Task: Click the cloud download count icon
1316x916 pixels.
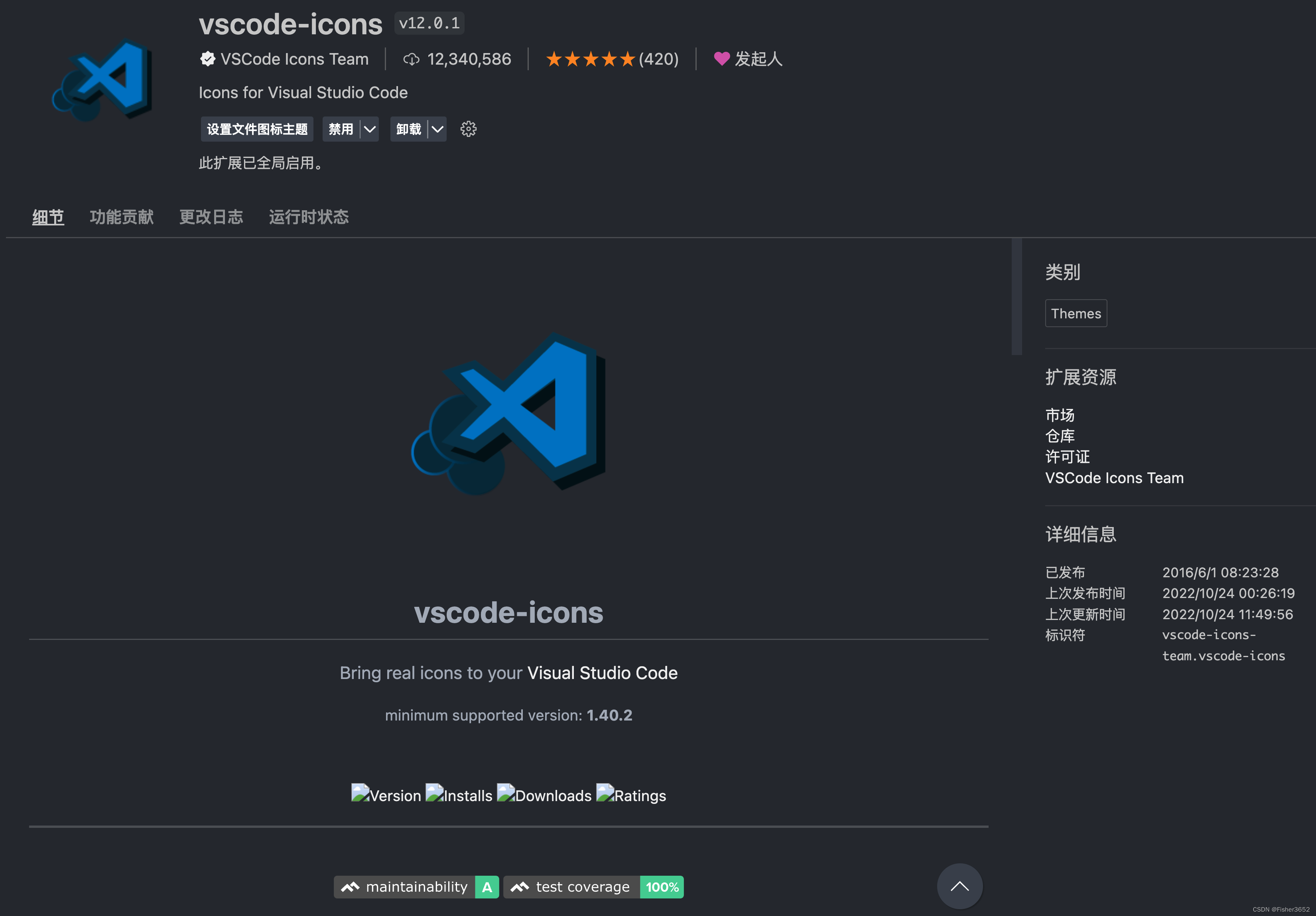Action: click(411, 59)
